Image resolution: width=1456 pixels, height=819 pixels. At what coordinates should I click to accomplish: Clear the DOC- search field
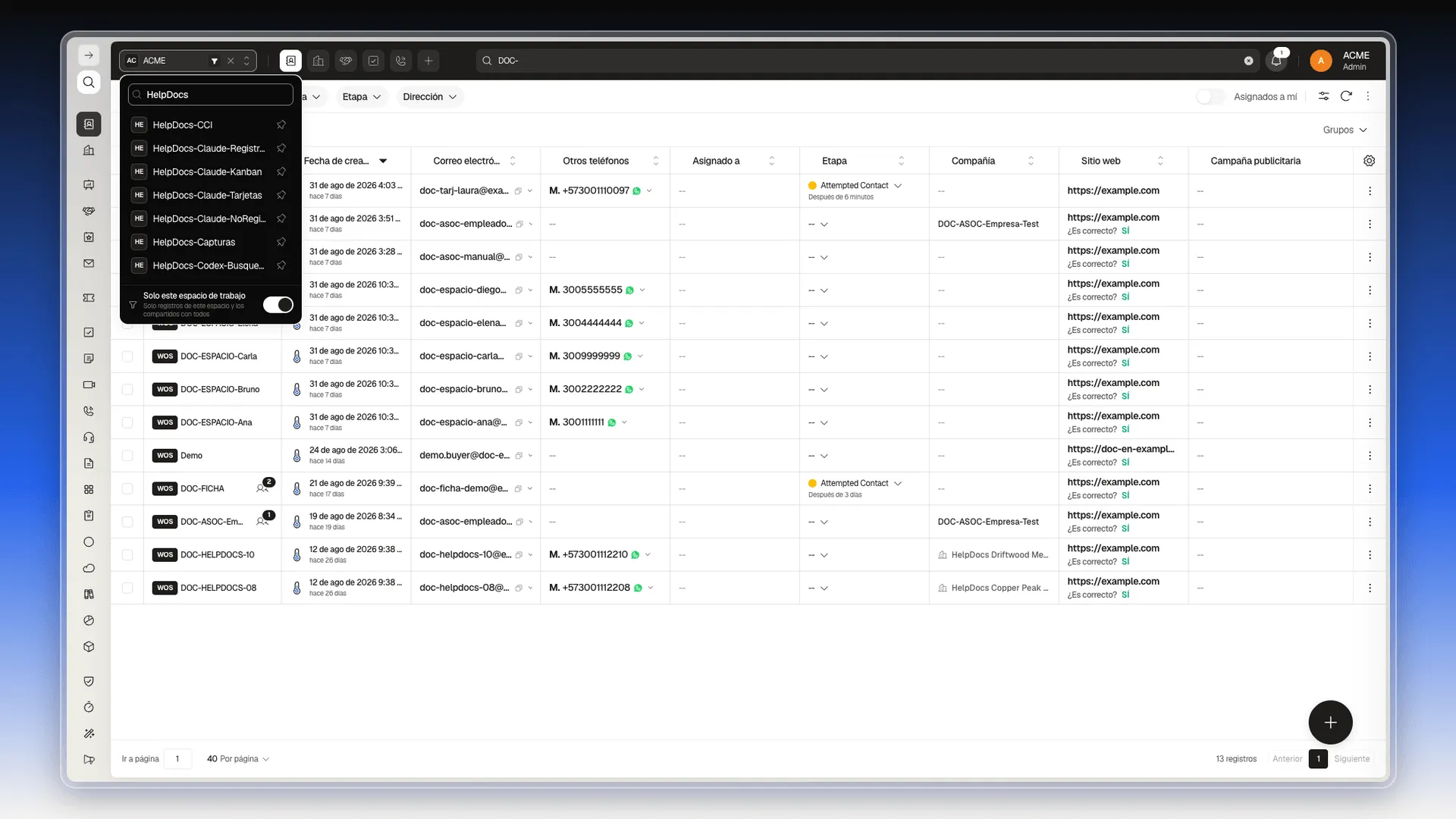[1248, 61]
